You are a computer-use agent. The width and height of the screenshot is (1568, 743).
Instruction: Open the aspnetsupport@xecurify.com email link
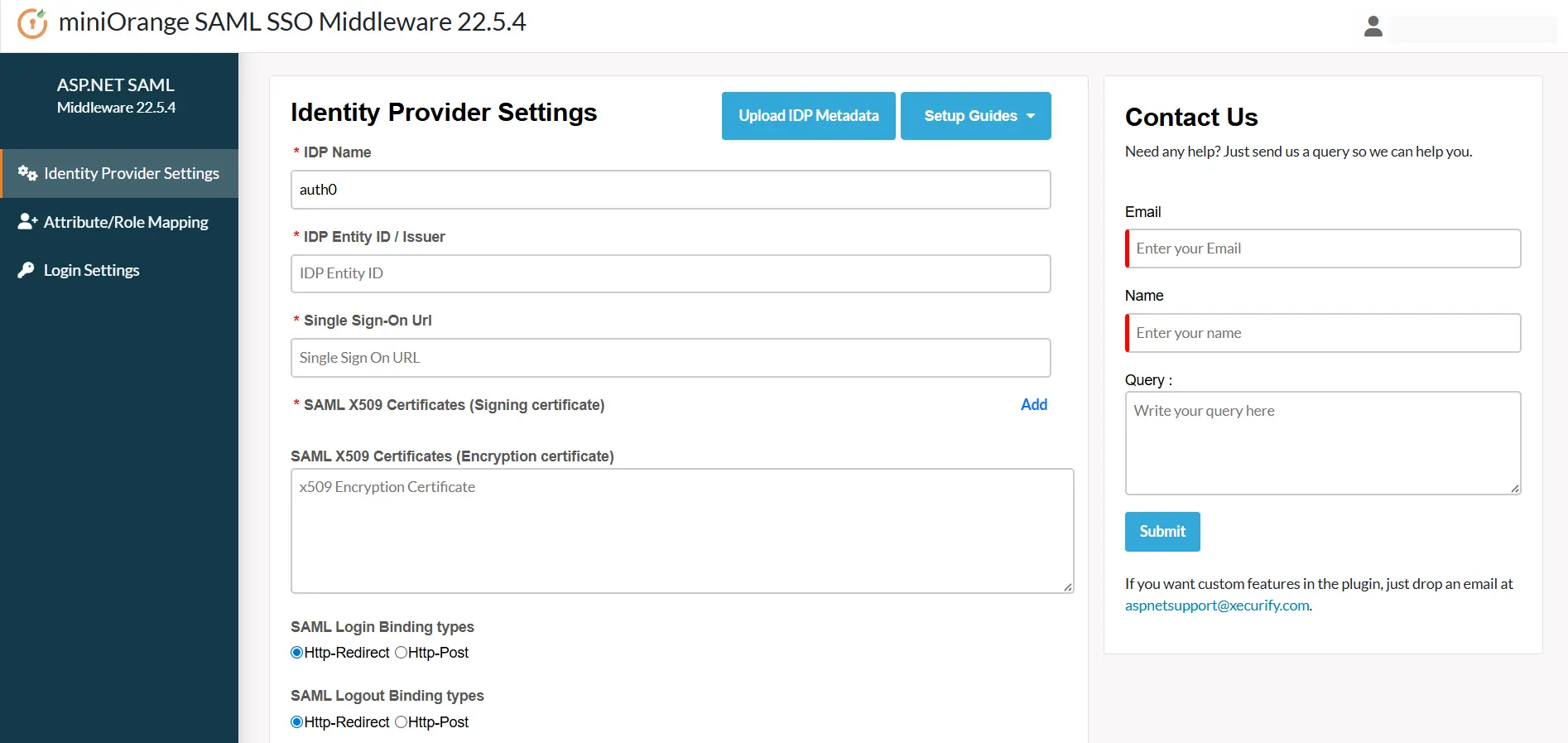[1217, 605]
